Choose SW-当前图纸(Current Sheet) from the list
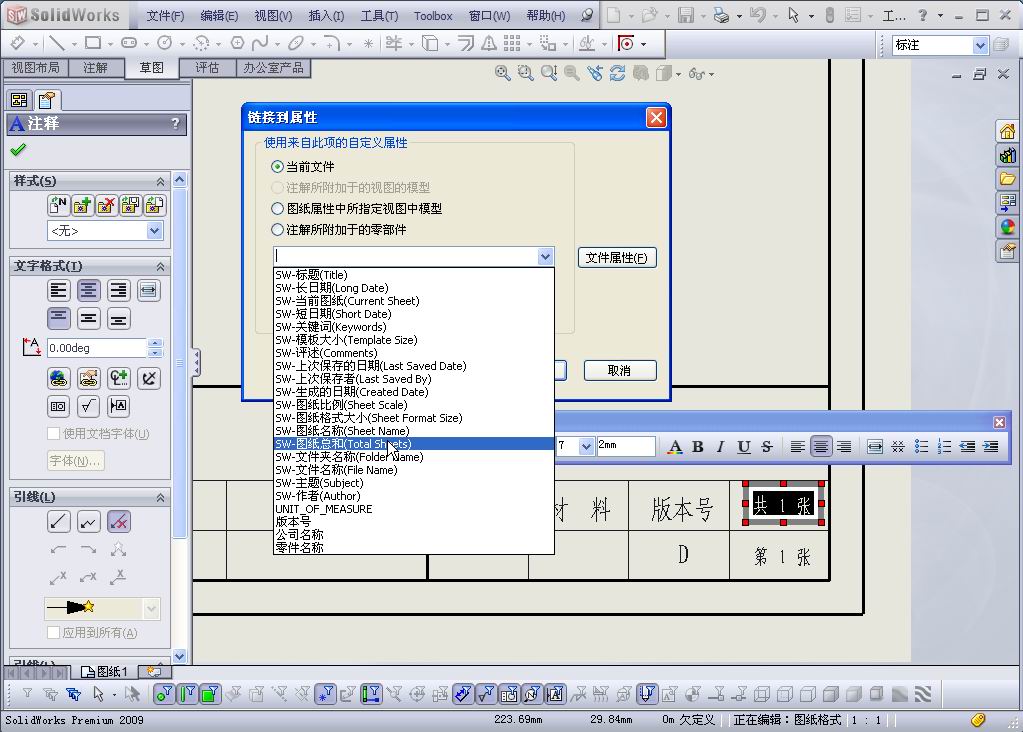Viewport: 1023px width, 732px height. click(x=414, y=301)
